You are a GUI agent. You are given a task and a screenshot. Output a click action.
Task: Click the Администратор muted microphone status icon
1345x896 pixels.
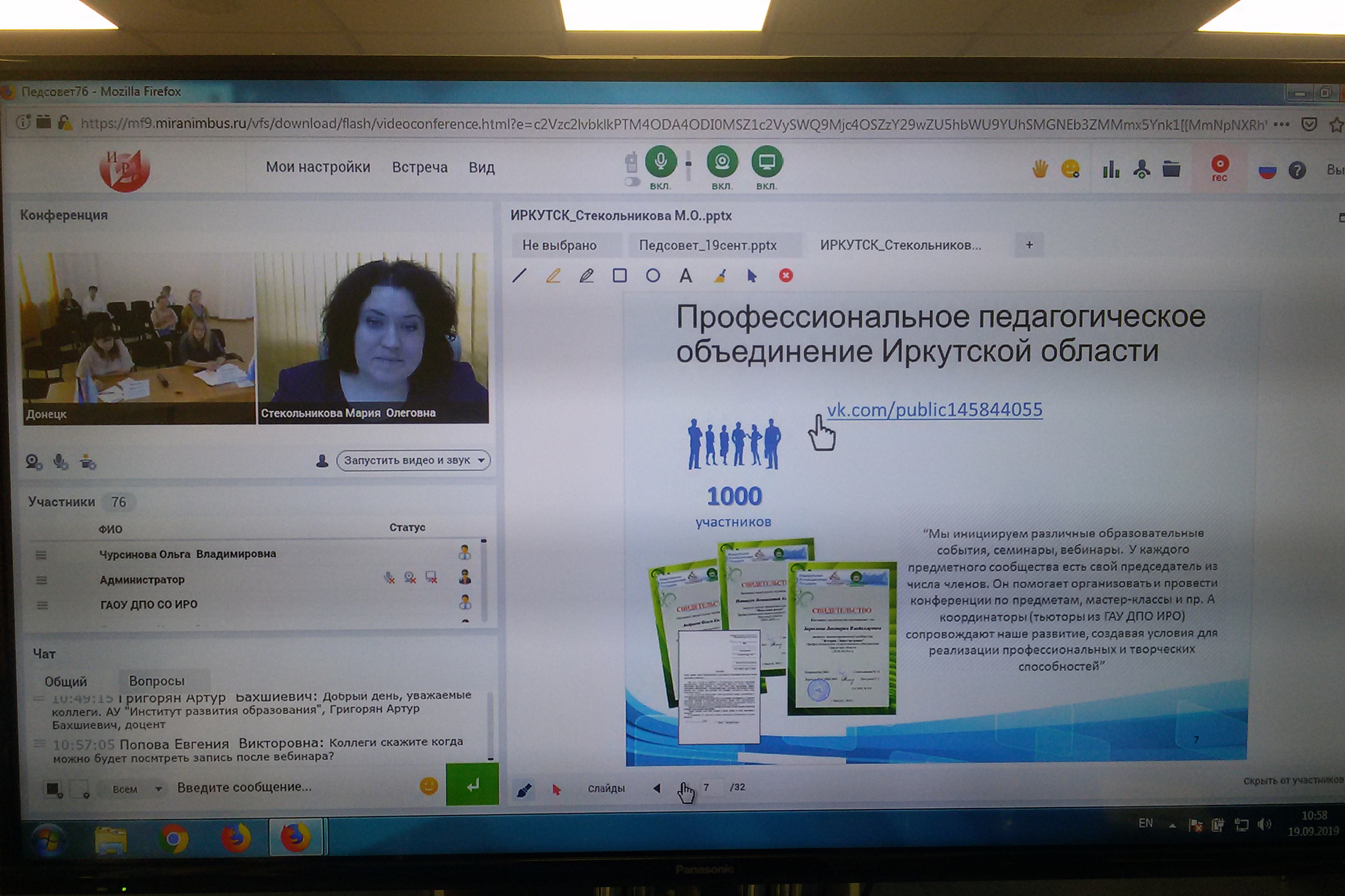pyautogui.click(x=389, y=578)
